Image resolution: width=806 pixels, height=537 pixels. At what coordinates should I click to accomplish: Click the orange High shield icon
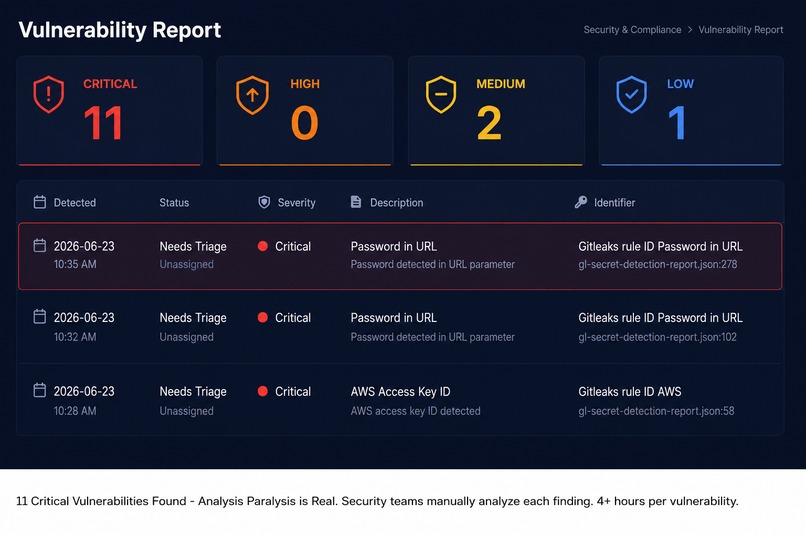tap(252, 95)
